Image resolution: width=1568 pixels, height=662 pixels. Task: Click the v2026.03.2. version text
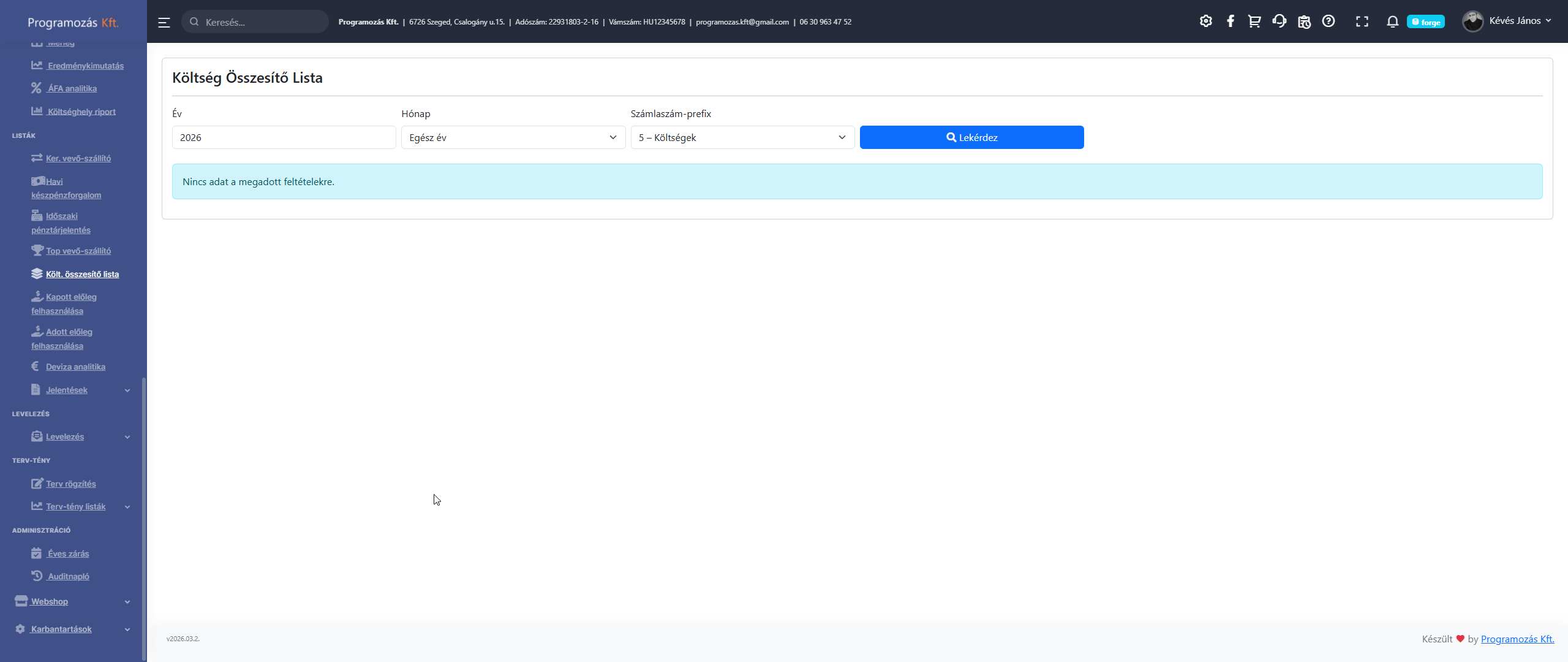coord(183,639)
